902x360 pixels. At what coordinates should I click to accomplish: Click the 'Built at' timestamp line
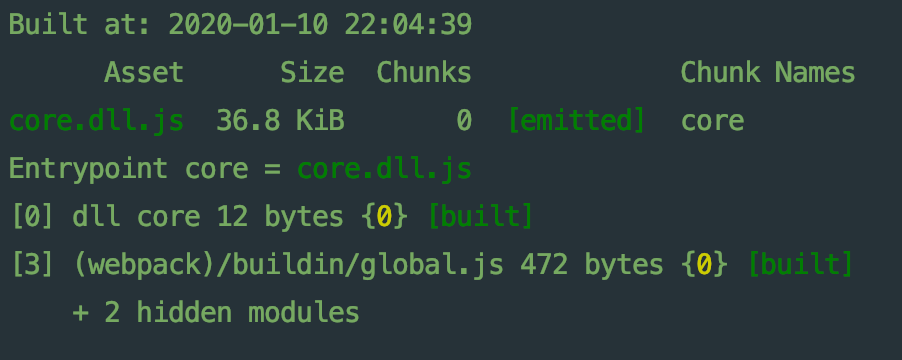(x=240, y=25)
